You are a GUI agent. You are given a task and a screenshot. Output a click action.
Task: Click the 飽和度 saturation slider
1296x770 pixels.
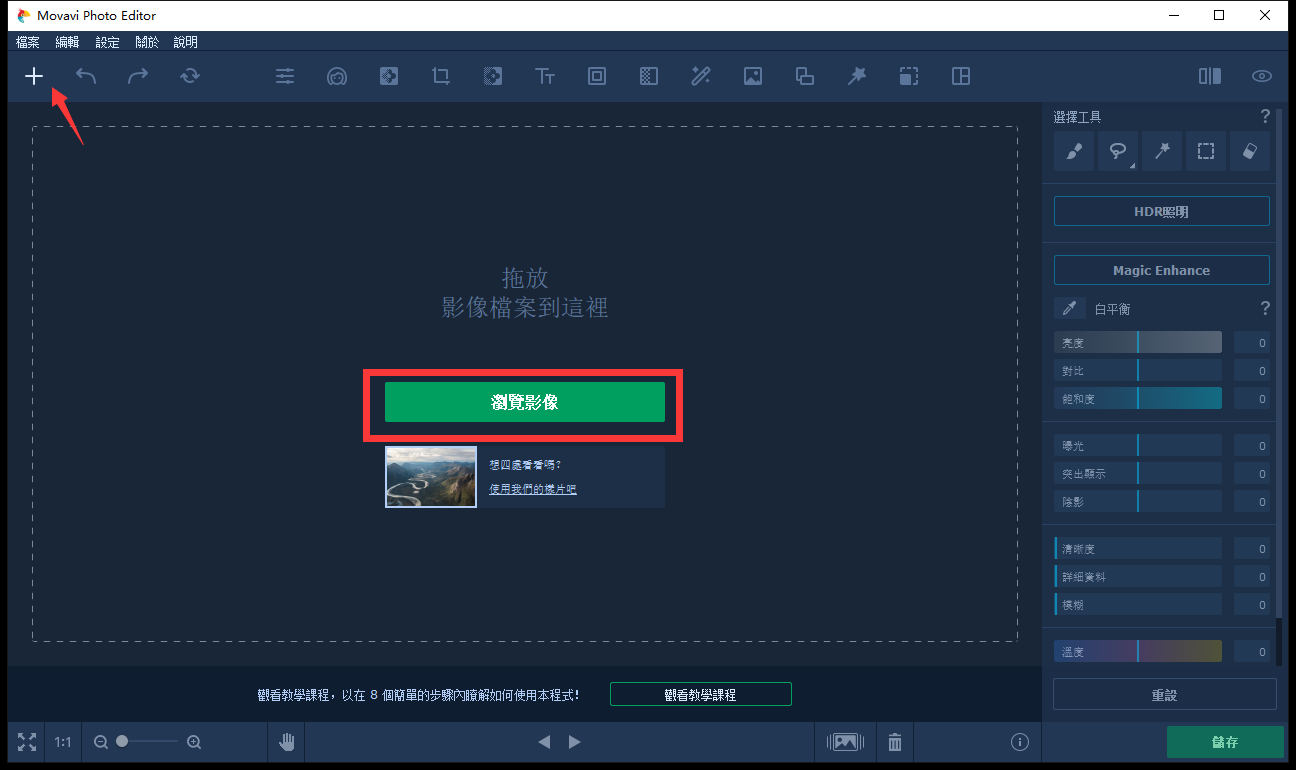click(x=1138, y=399)
